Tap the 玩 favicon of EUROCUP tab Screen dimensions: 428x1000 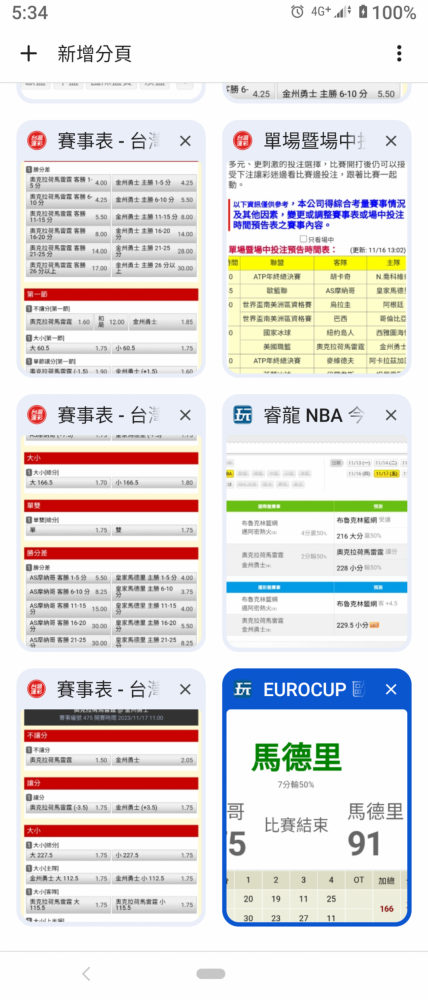(x=243, y=689)
